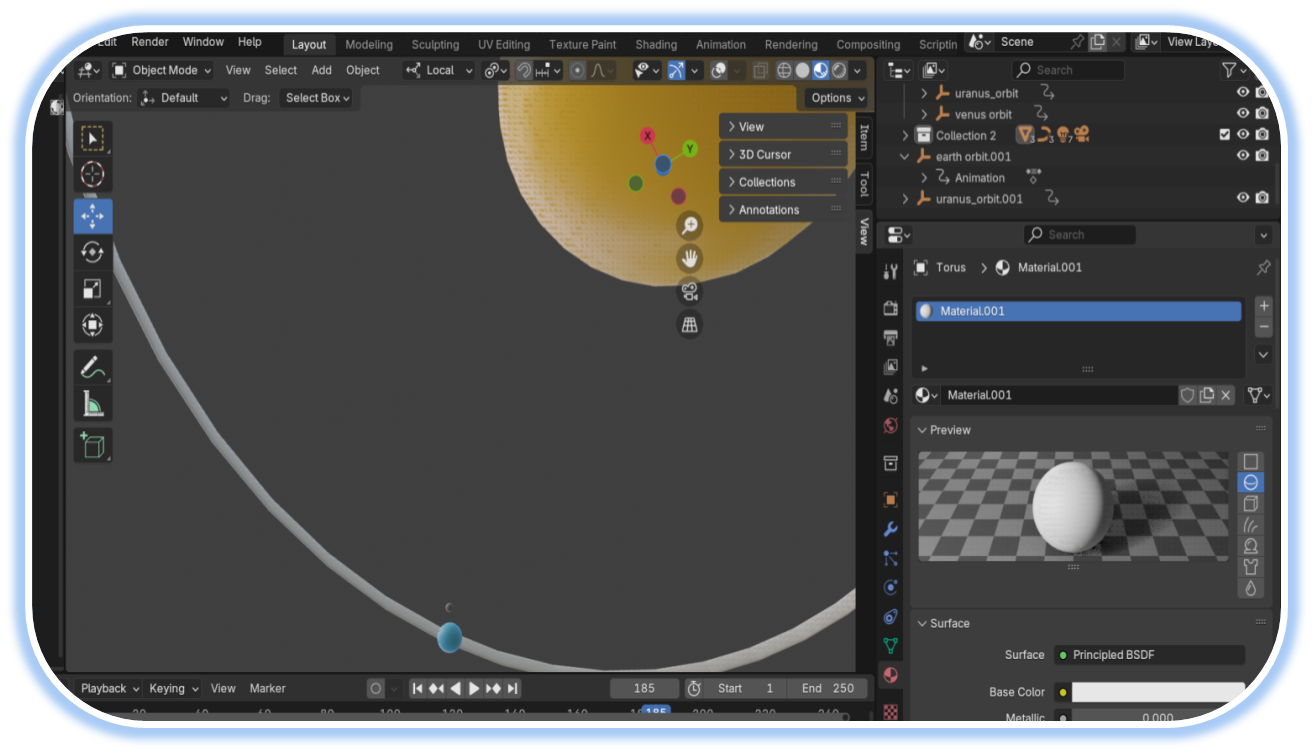Toggle visibility of earth orbit.001
Image resolution: width=1313 pixels, height=753 pixels.
coord(1243,156)
